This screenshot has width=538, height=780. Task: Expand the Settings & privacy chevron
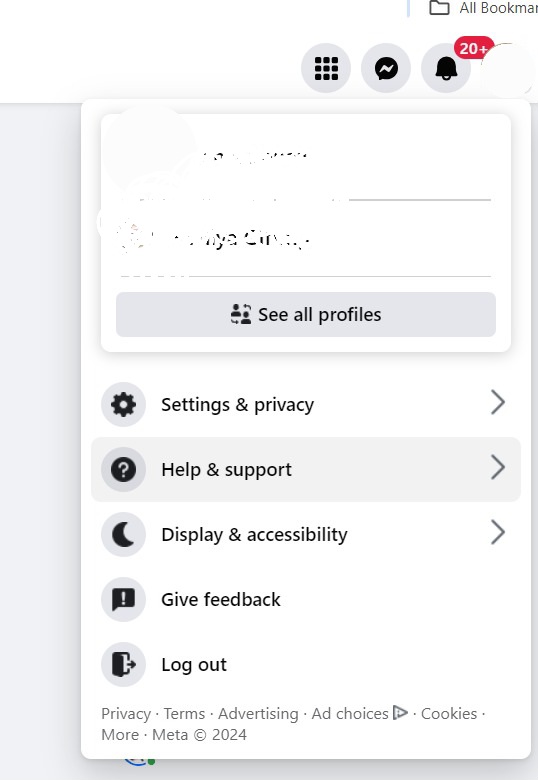click(498, 402)
